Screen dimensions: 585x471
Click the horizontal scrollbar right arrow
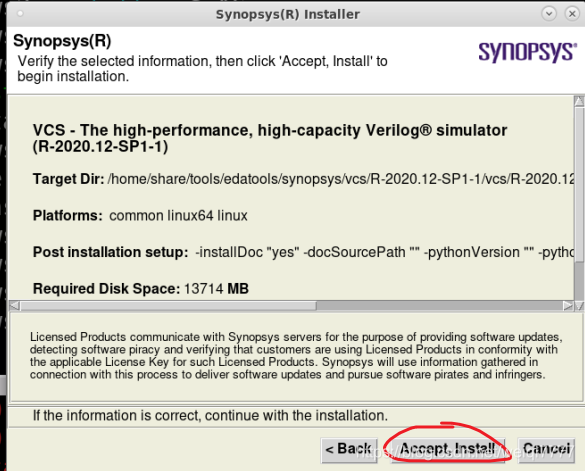[568, 306]
